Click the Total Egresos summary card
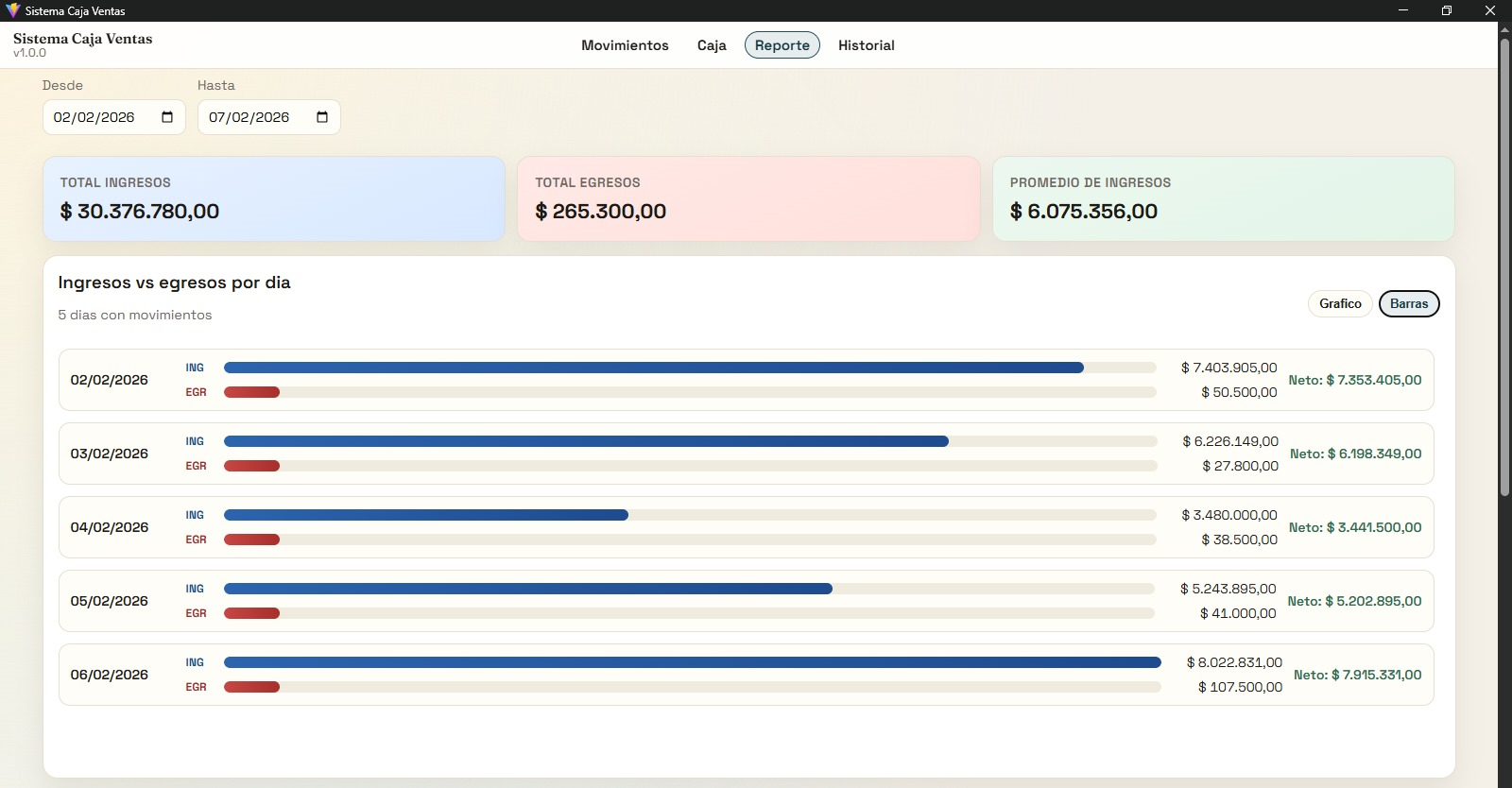Screen dimensions: 1512x788 click(748, 198)
